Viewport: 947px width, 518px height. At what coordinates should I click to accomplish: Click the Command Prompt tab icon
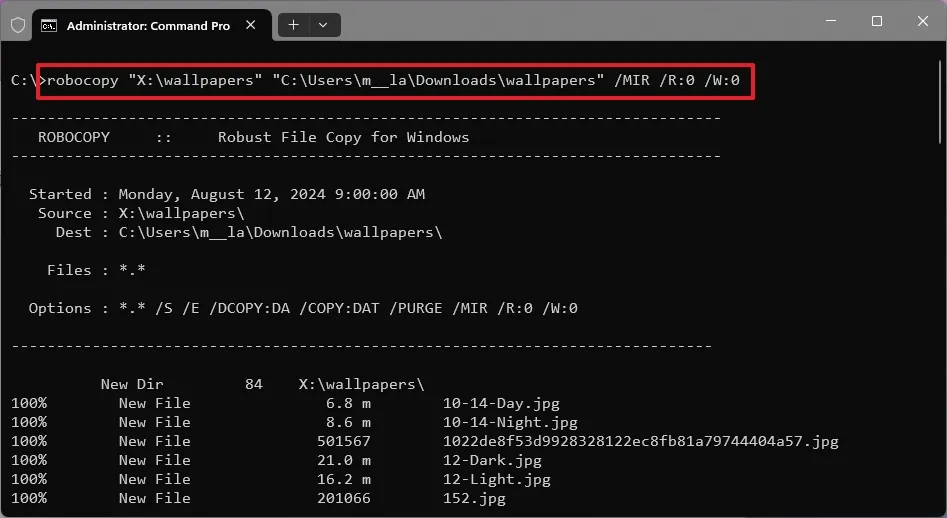(49, 25)
